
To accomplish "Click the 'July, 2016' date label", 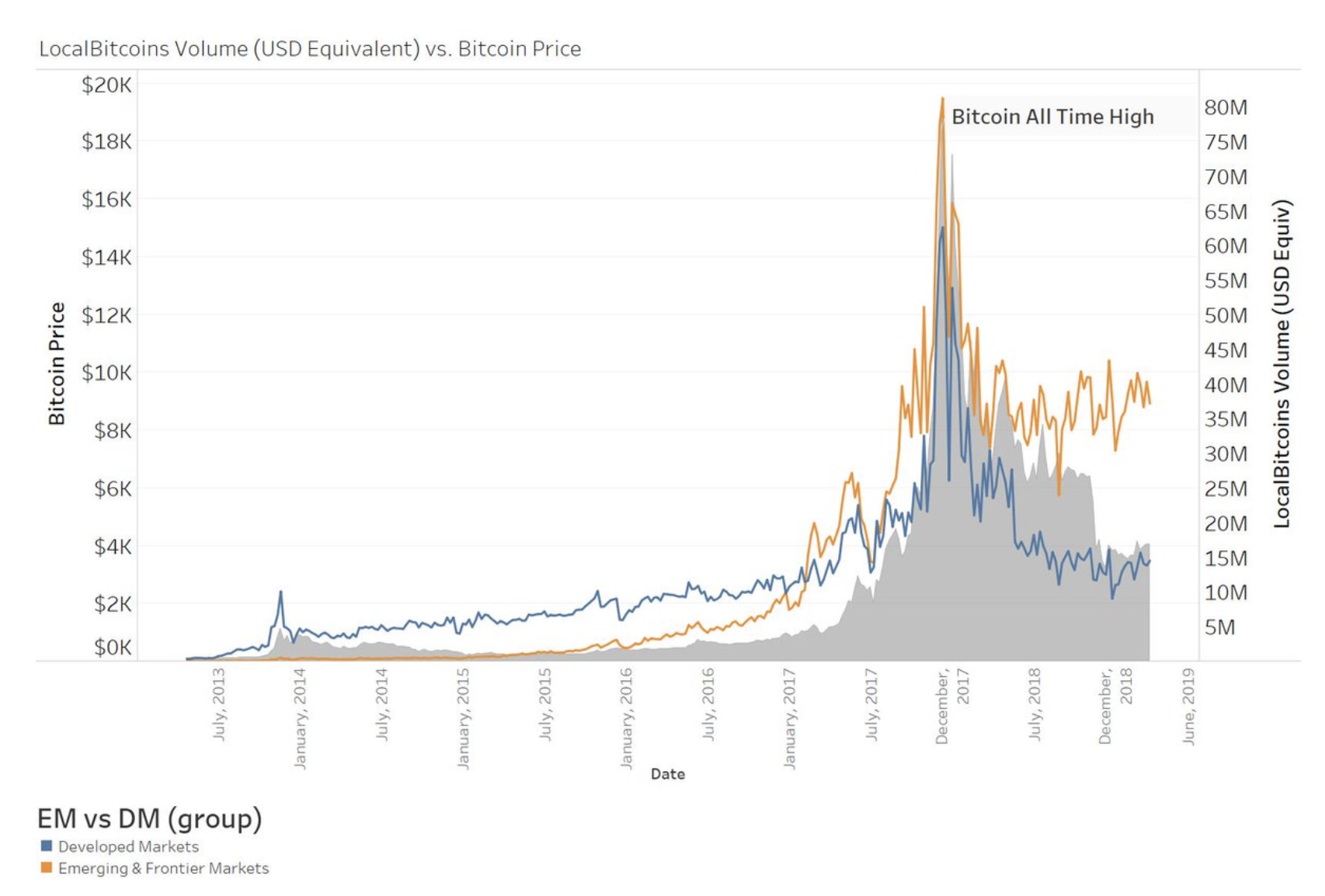I will pos(708,704).
